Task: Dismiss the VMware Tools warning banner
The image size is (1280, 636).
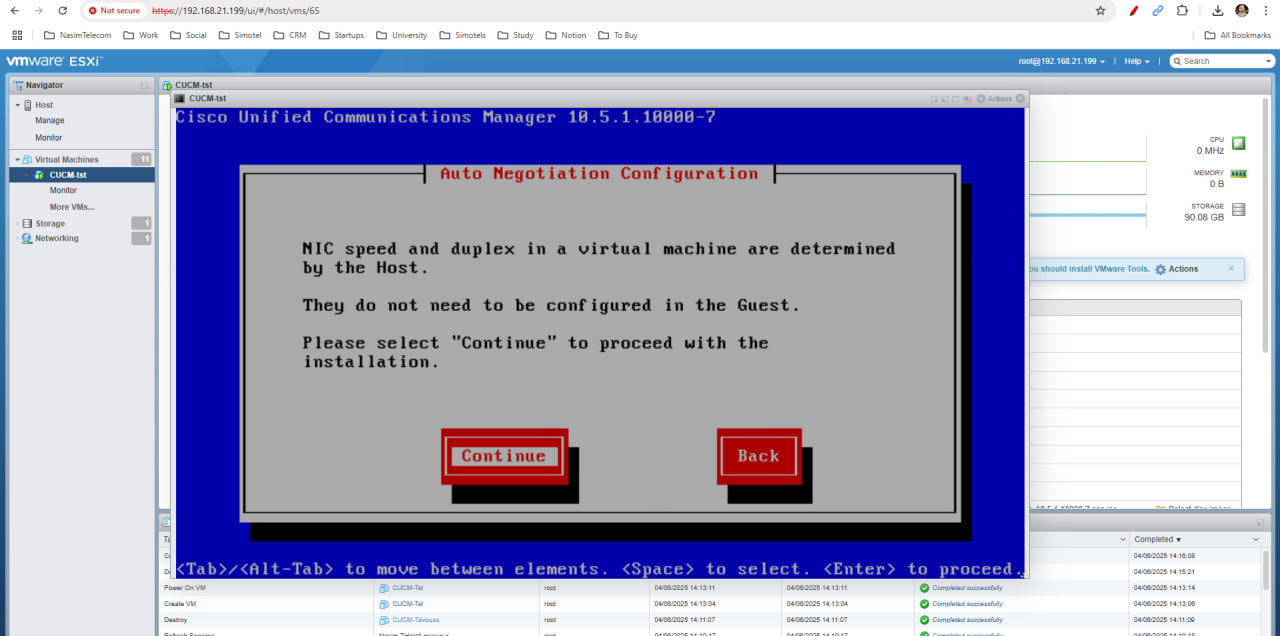Action: [x=1231, y=268]
